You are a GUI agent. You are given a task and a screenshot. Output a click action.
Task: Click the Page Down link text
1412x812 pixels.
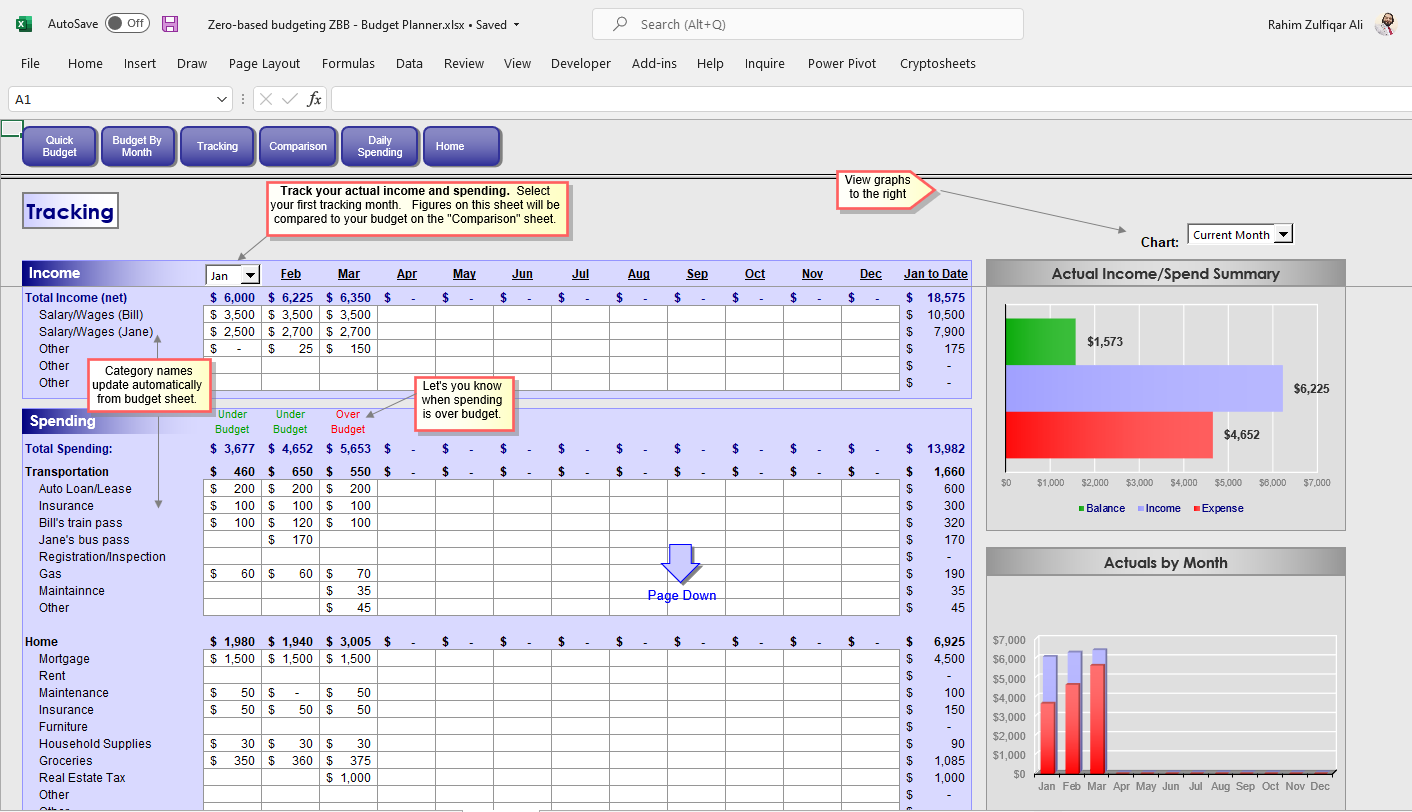(x=682, y=595)
